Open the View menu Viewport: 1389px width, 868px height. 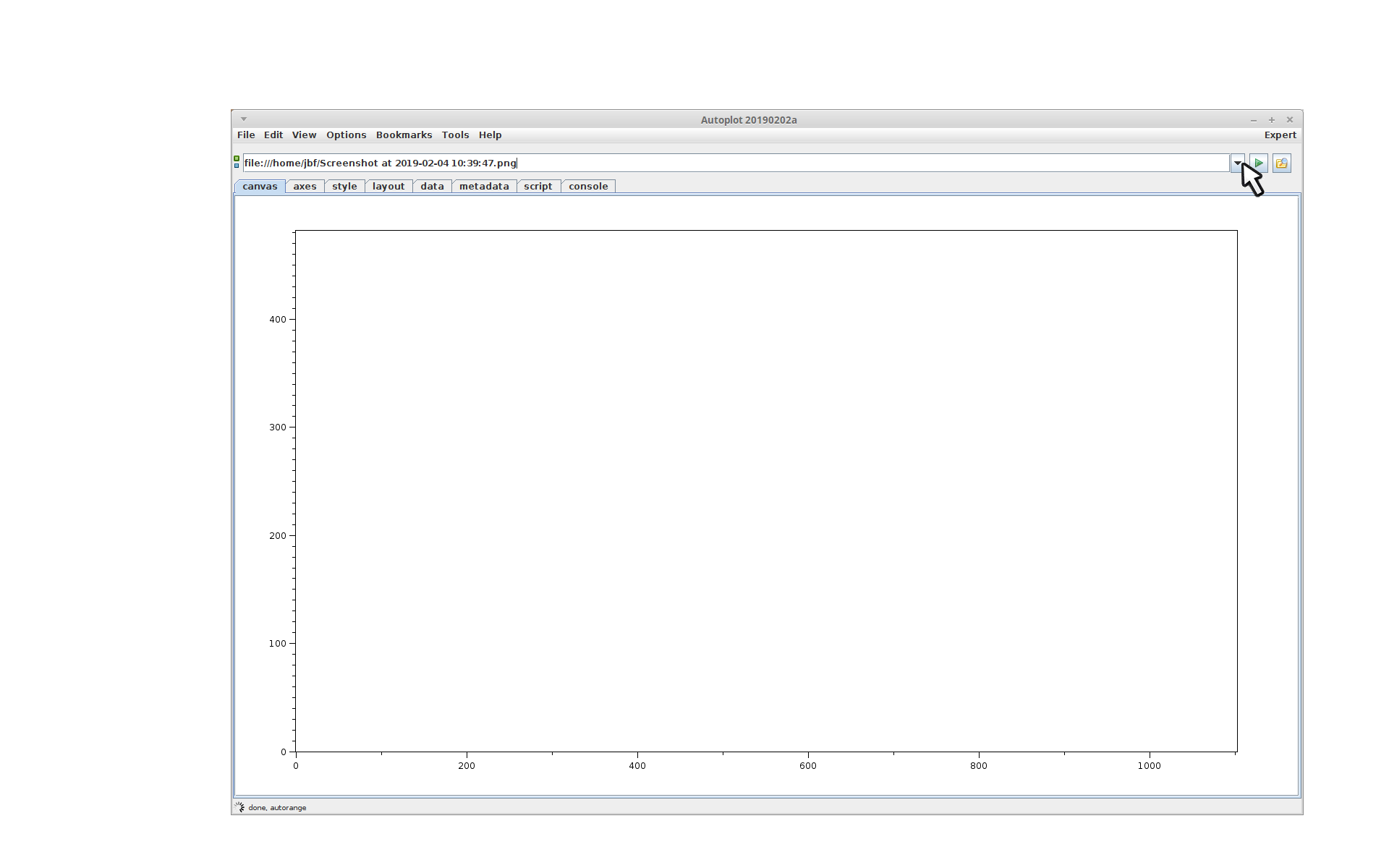click(x=304, y=135)
